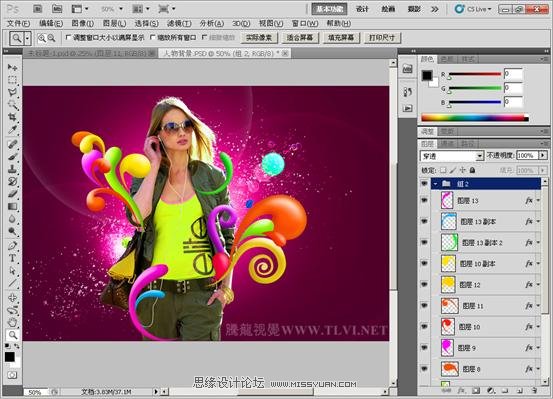Image resolution: width=553 pixels, height=399 pixels.
Task: Select the Clone Stamp tool
Action: point(12,169)
